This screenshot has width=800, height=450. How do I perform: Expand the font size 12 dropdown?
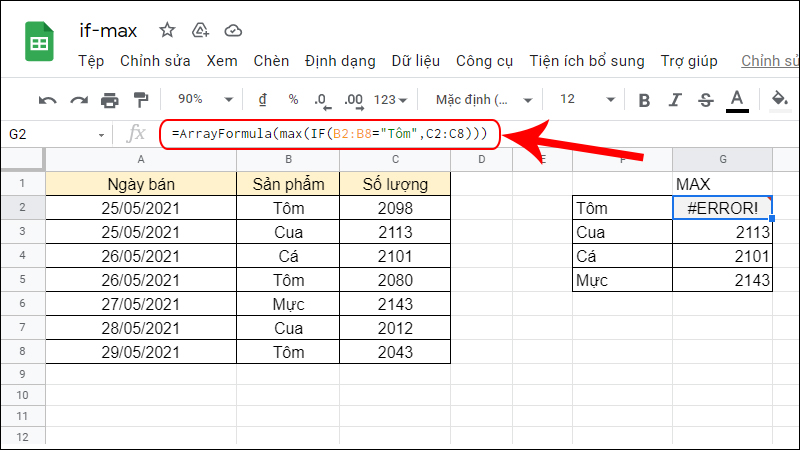pyautogui.click(x=585, y=100)
